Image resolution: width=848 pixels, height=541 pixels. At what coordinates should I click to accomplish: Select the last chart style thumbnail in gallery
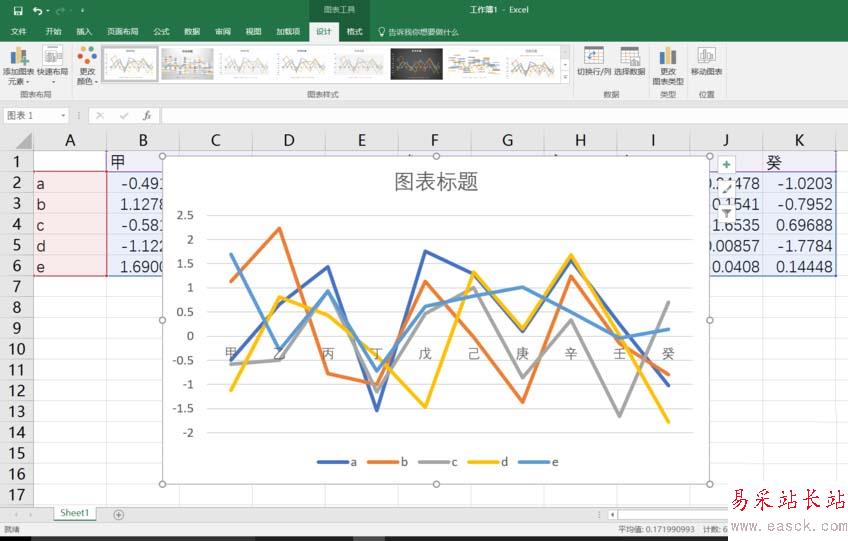click(x=532, y=64)
